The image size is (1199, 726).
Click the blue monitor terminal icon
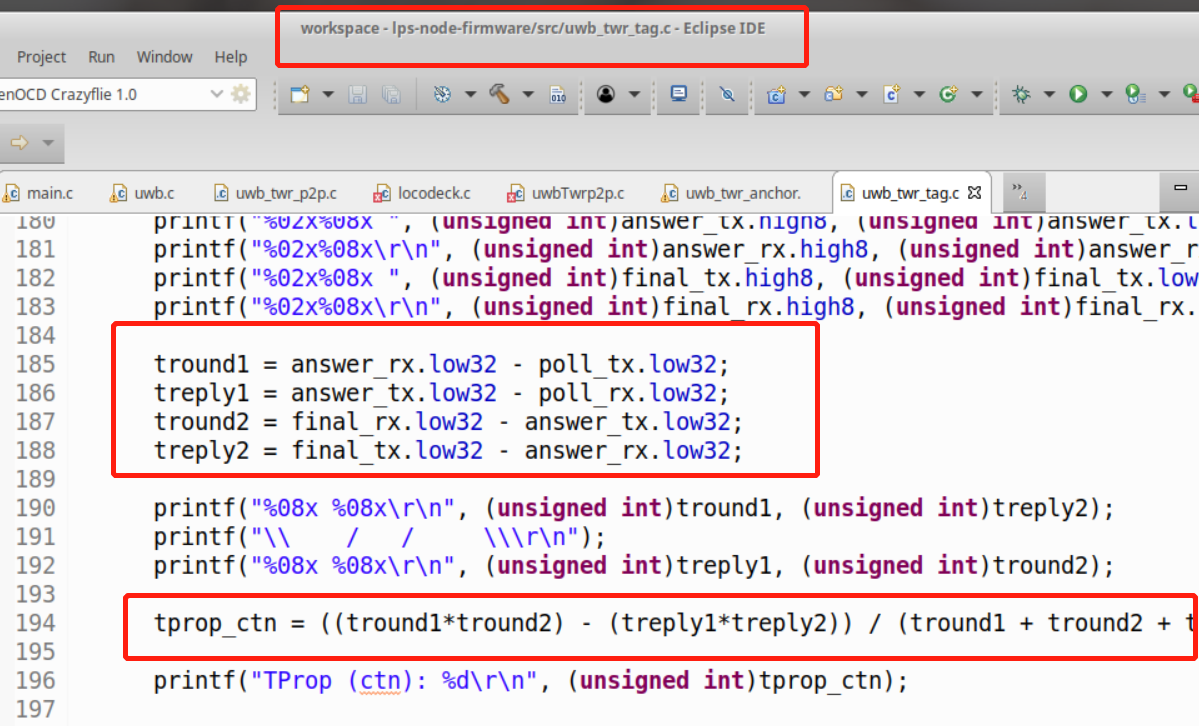pos(678,94)
